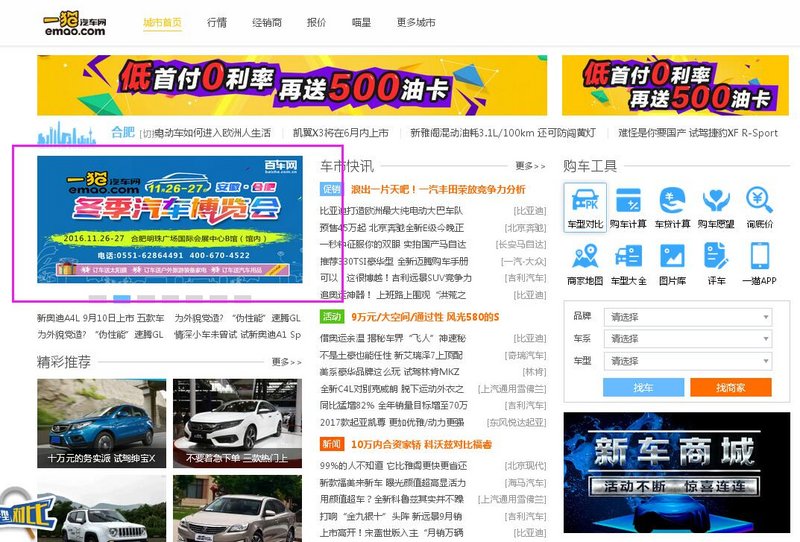Open the champagne sedan photo thumbnail
This screenshot has height=542, width=800.
(237, 509)
